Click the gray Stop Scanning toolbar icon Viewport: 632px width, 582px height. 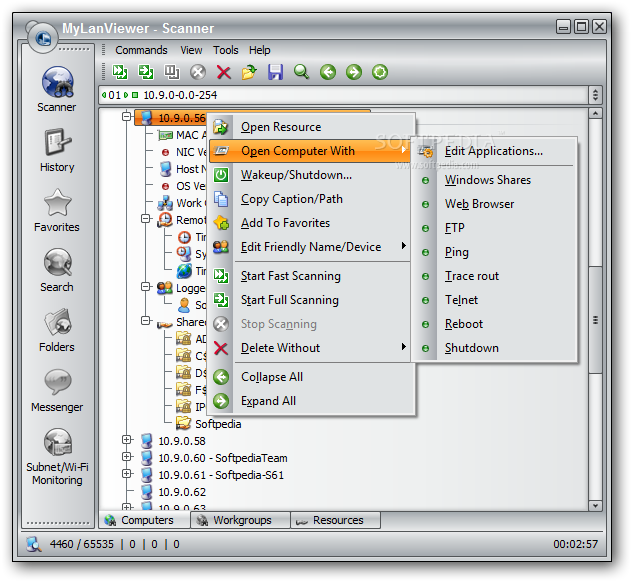click(198, 73)
